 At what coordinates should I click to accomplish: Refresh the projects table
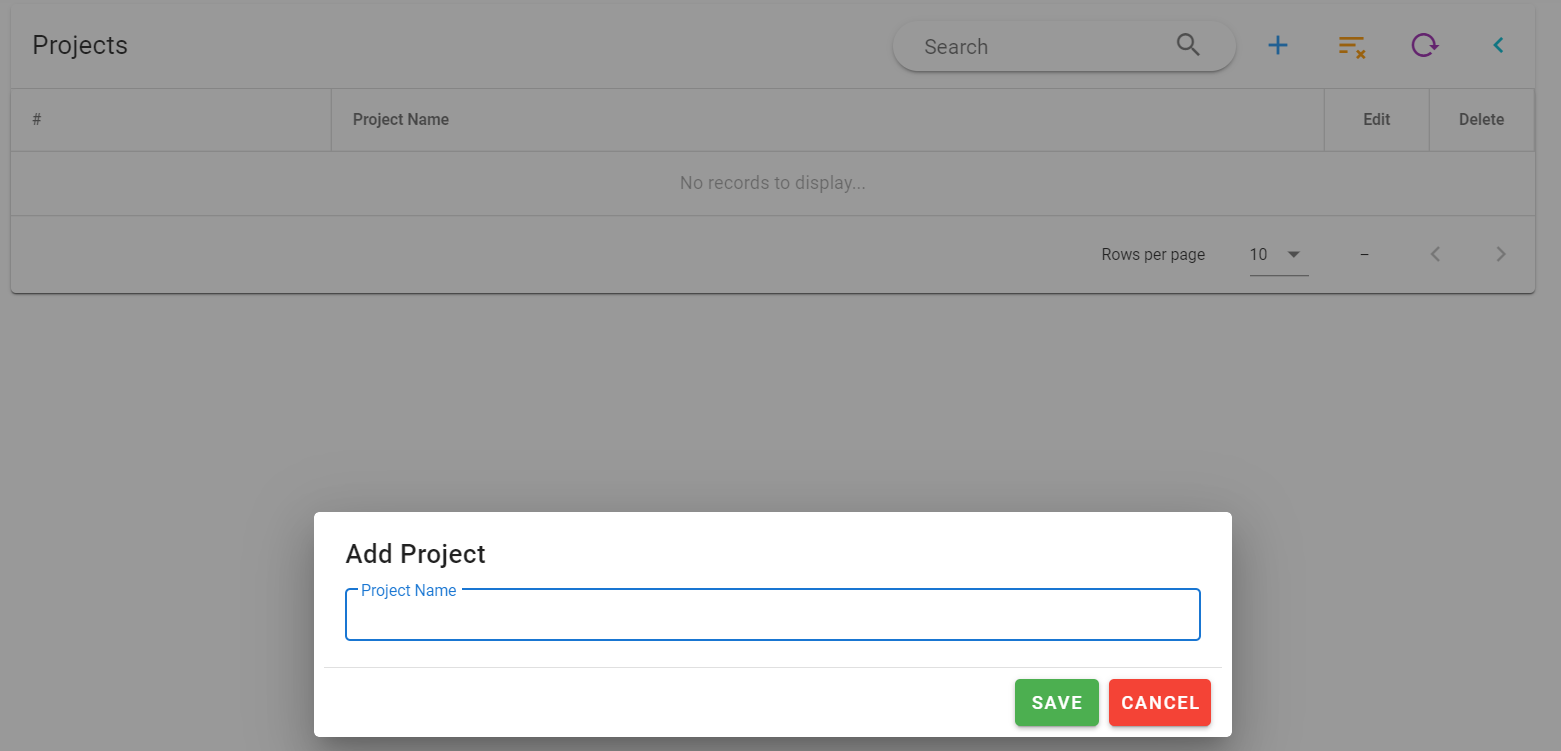point(1424,45)
